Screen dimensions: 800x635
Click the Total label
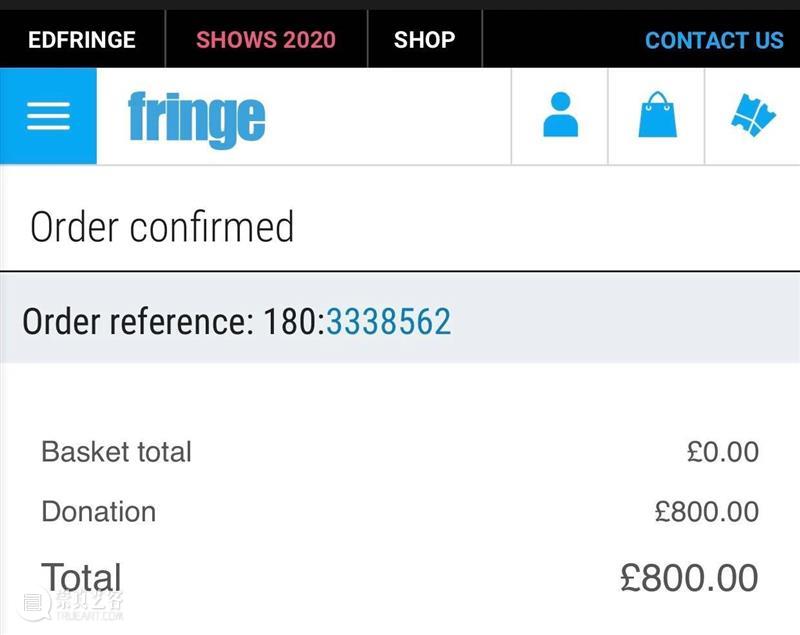pos(81,577)
